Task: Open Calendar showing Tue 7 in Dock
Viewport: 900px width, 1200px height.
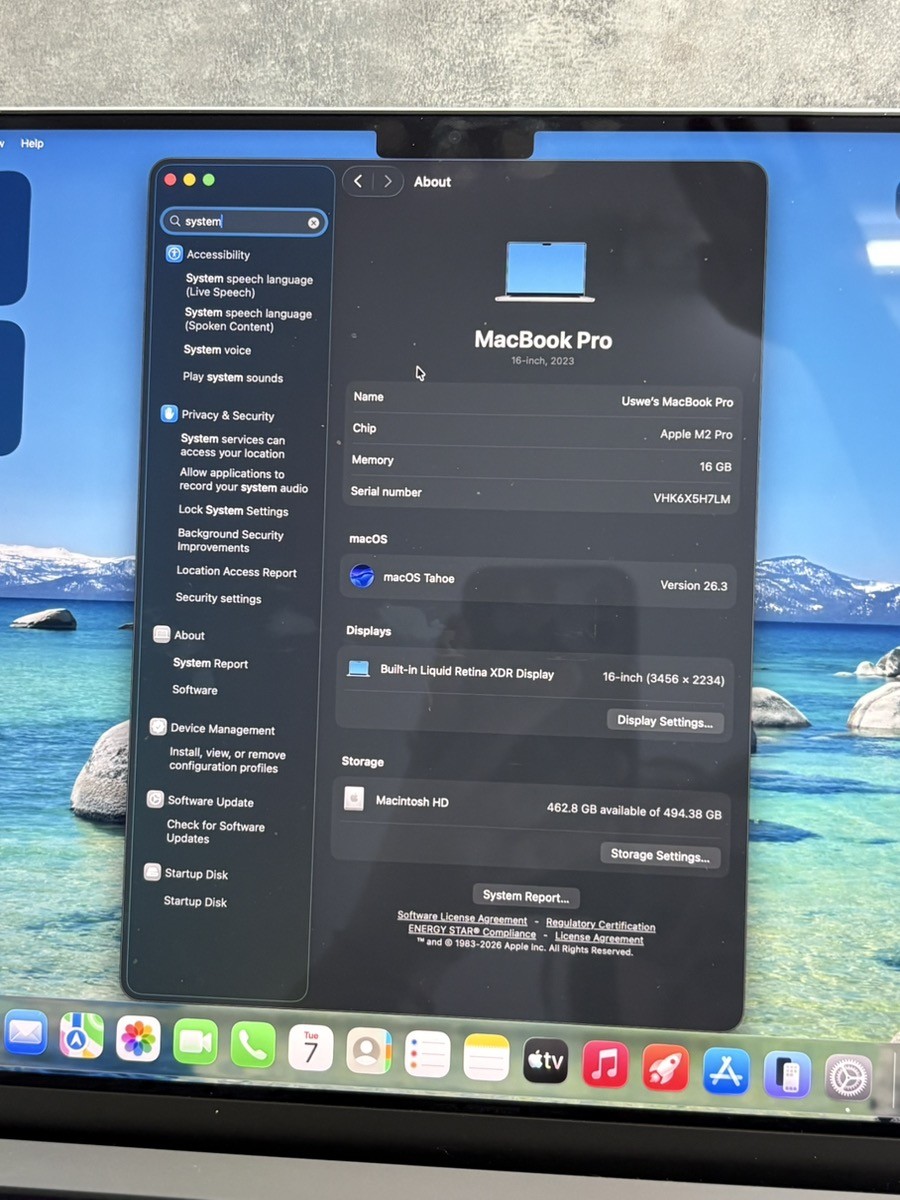Action: click(311, 1048)
